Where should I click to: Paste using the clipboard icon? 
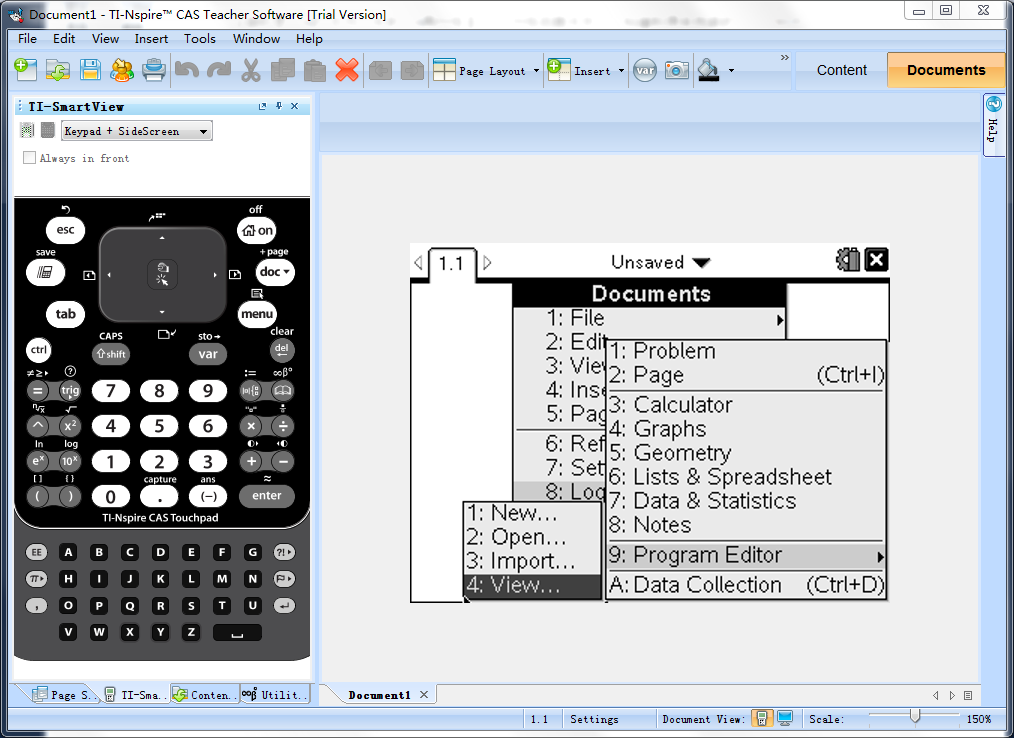315,70
